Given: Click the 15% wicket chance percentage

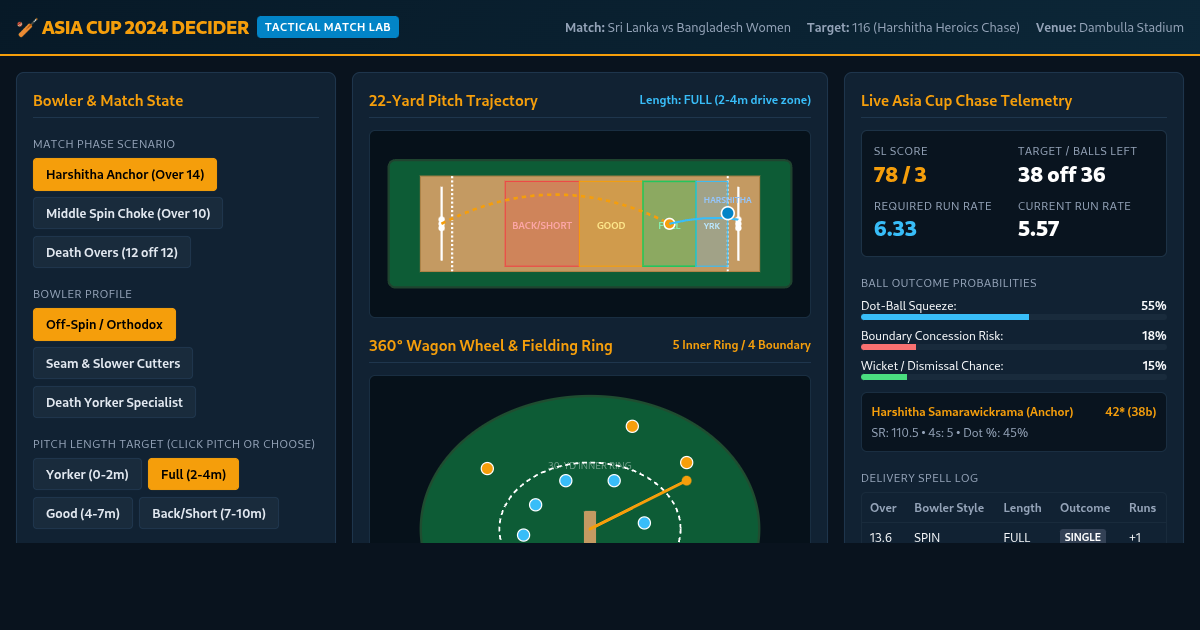Looking at the screenshot, I should click(1154, 366).
